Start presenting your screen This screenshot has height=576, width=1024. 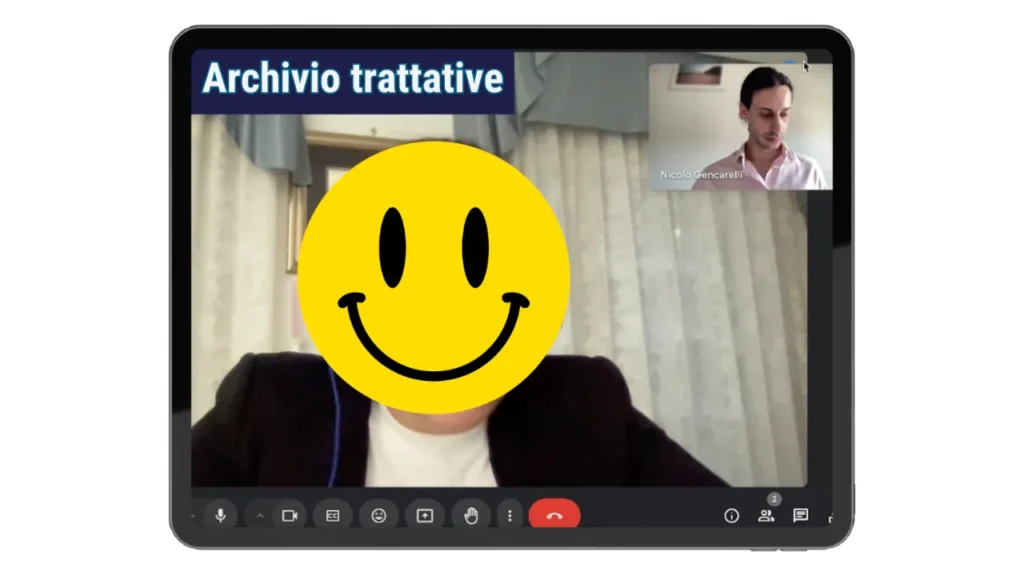424,515
